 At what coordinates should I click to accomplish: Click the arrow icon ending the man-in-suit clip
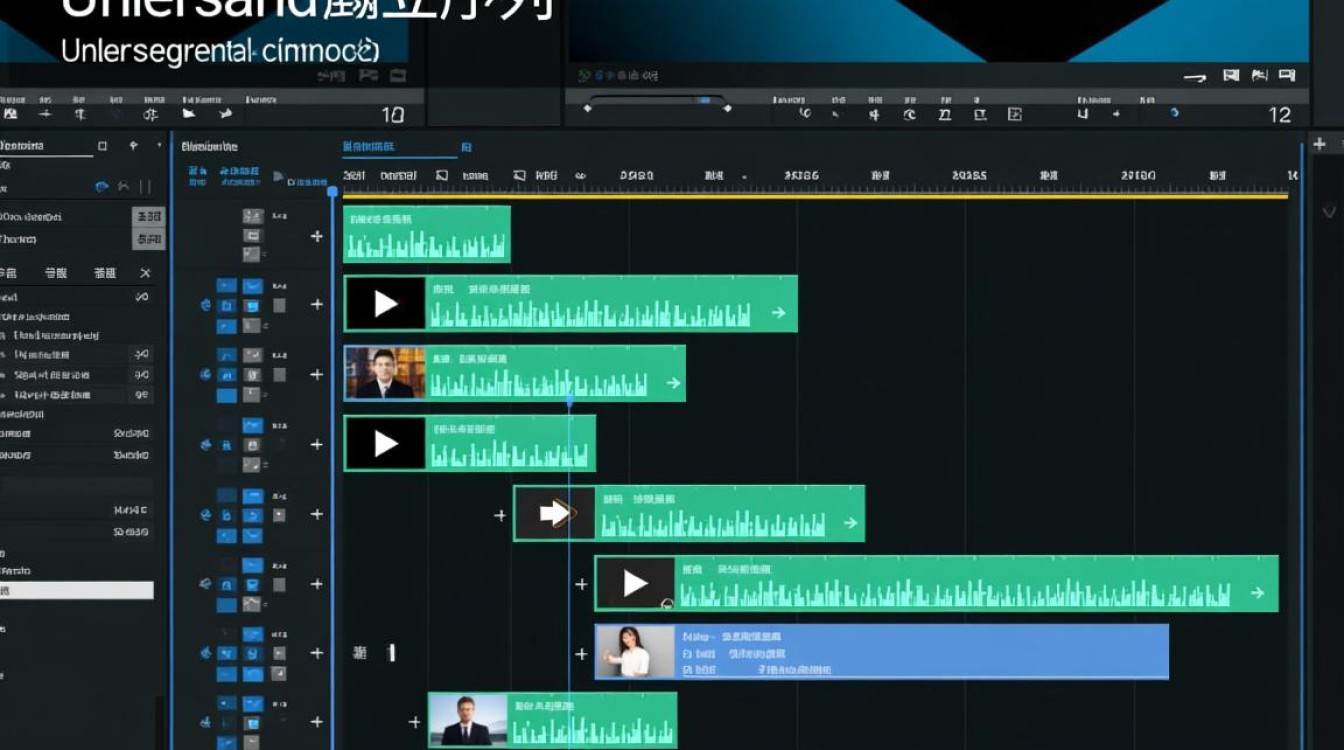tap(673, 383)
